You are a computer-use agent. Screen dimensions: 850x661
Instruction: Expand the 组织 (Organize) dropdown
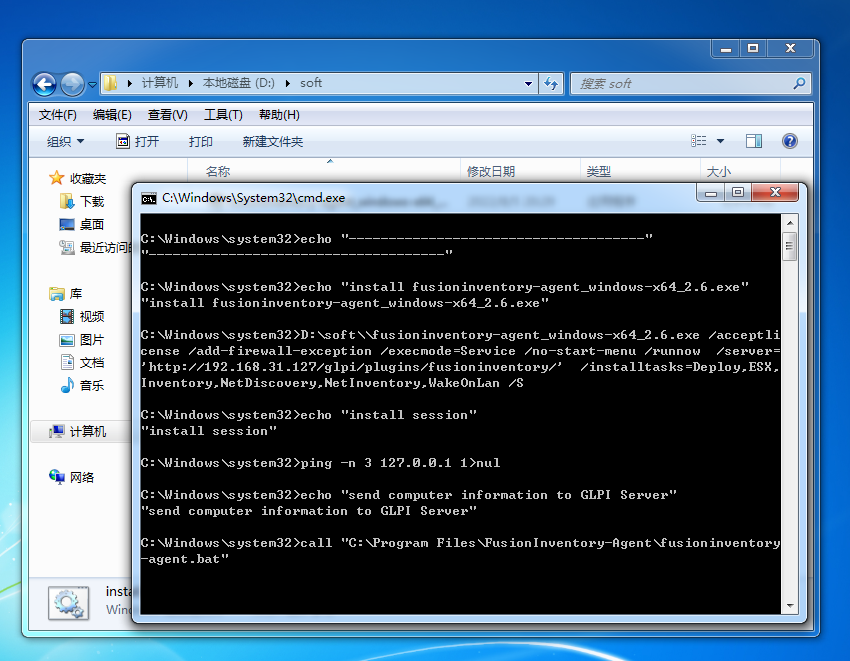point(66,141)
